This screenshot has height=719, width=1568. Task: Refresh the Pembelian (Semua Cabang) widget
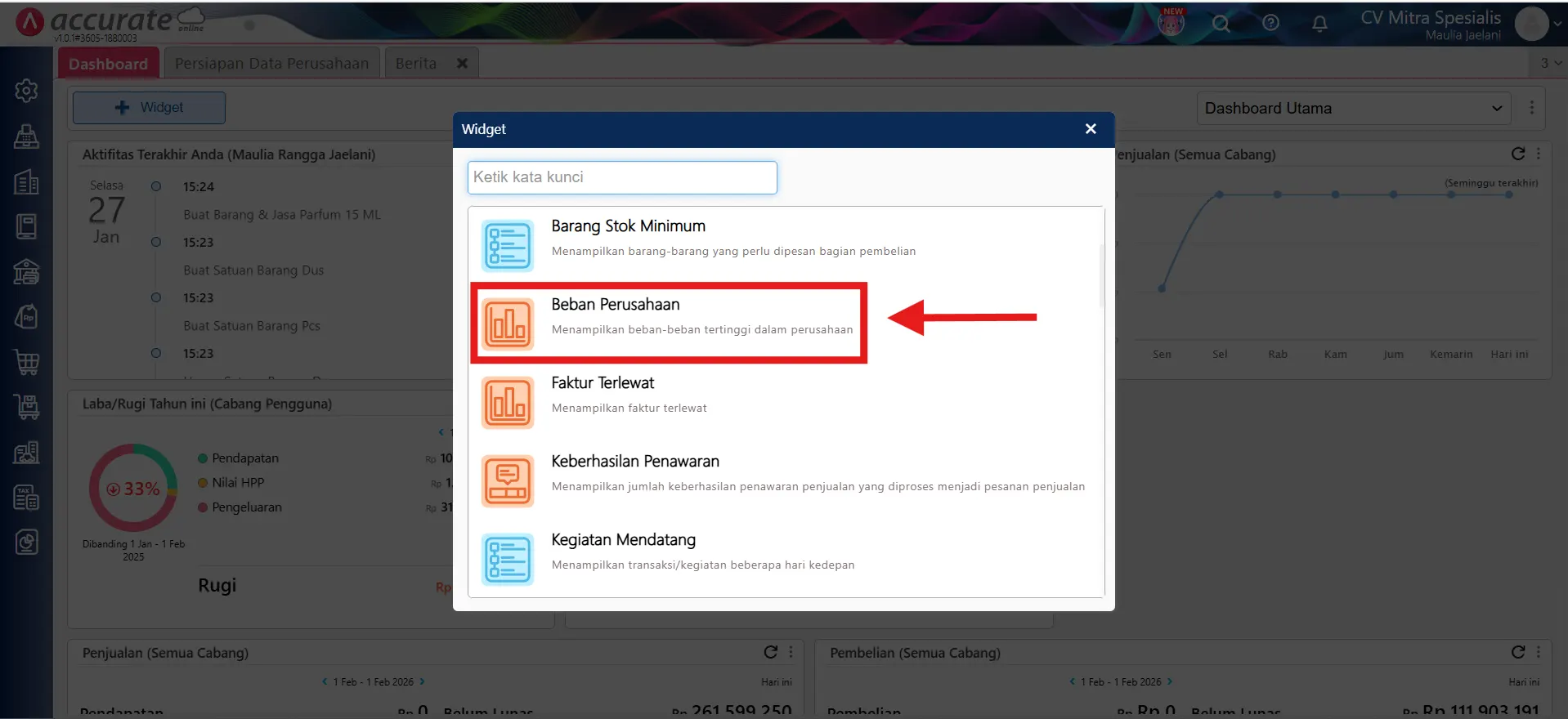coord(1518,652)
